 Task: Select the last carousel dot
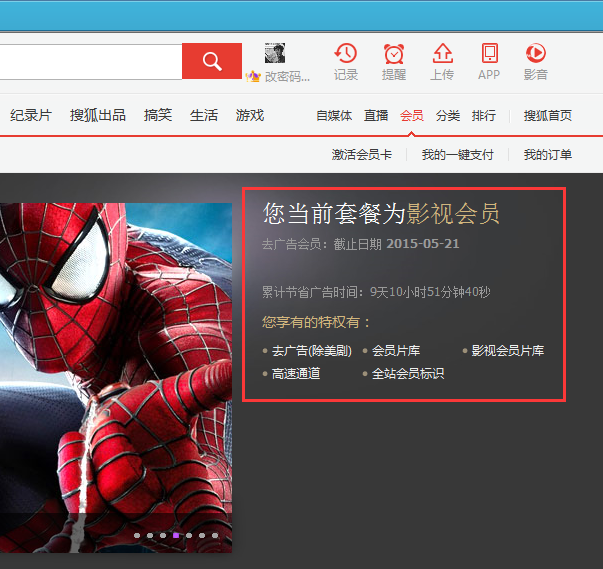[x=215, y=536]
